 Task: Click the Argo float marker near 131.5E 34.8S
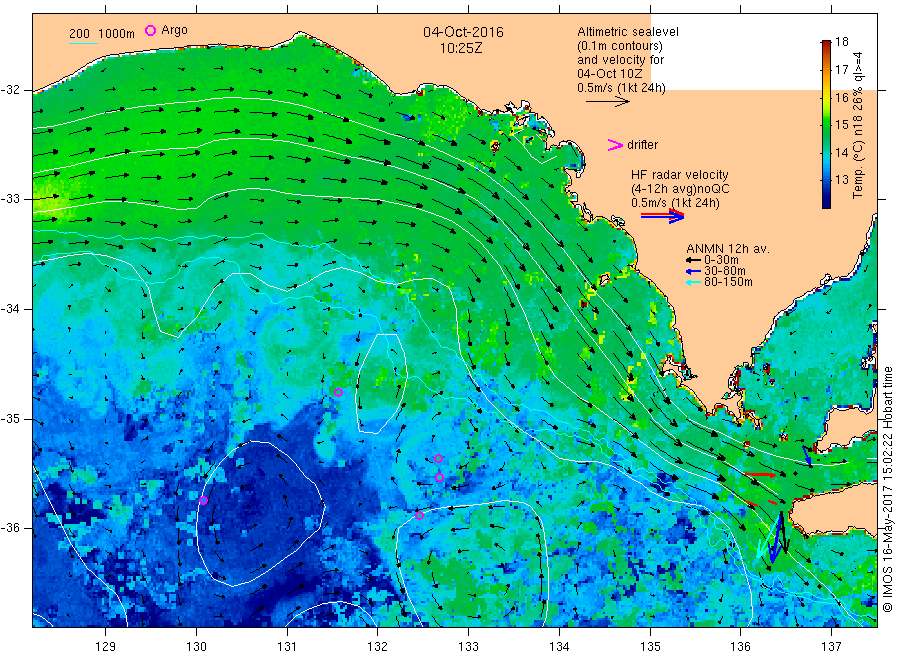[339, 393]
